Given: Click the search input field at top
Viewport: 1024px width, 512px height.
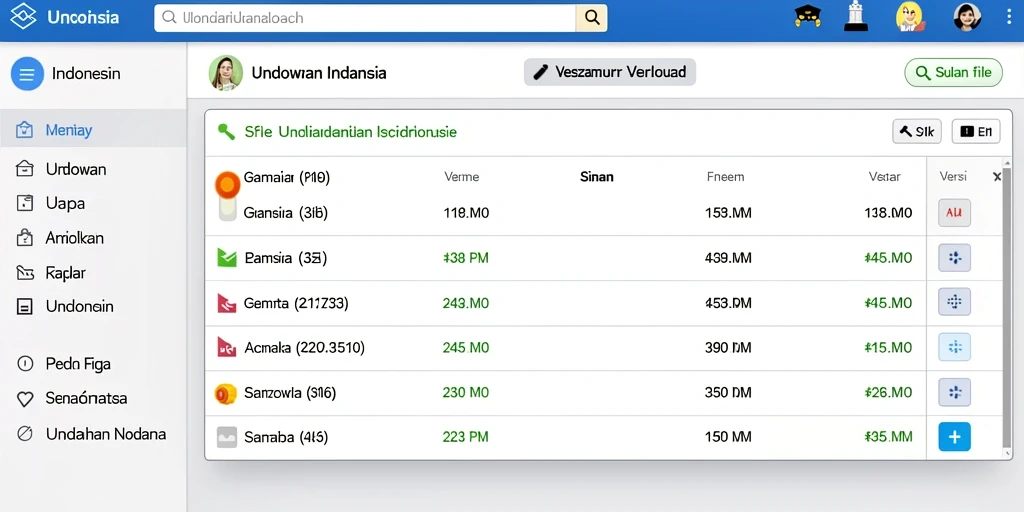Looking at the screenshot, I should coord(364,18).
